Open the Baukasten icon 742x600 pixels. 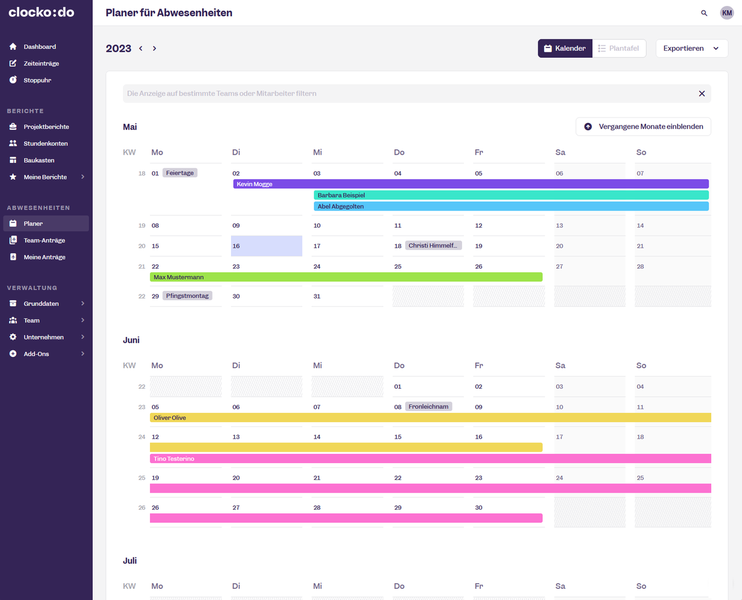coord(13,160)
